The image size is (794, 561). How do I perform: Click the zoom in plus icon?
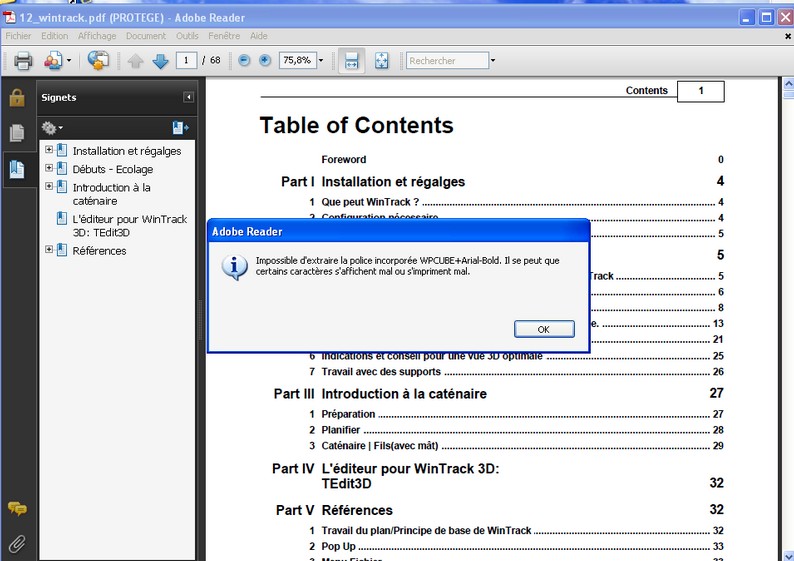click(265, 61)
